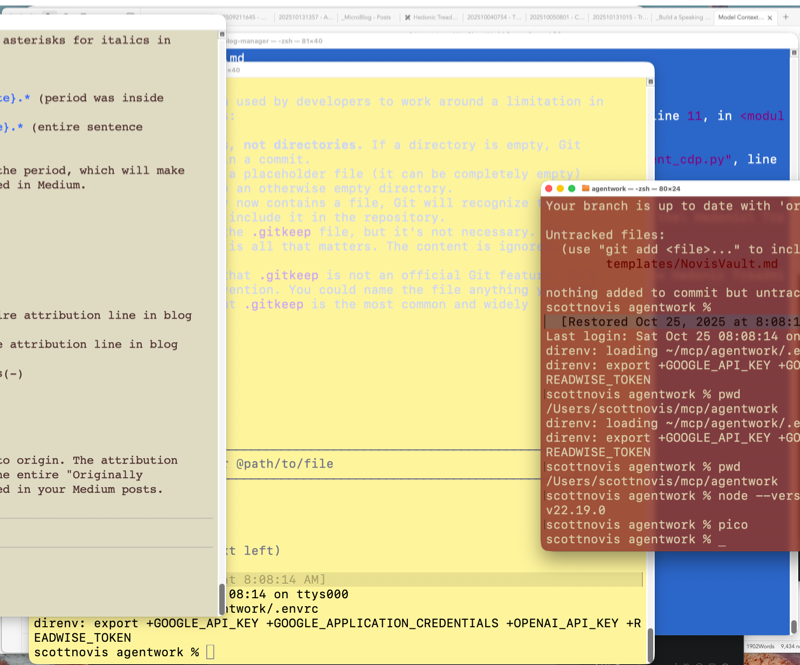The width and height of the screenshot is (800, 665).
Task: Click the pin icon on the Hedonic Treadmill tab
Action: tap(409, 17)
